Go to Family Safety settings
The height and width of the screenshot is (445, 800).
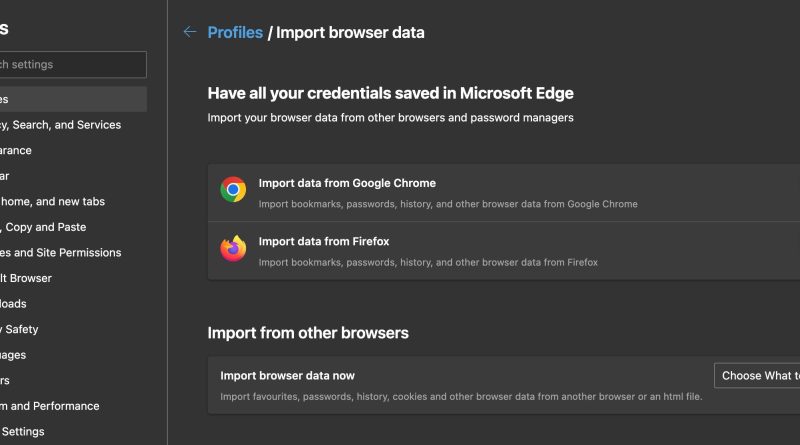19,329
